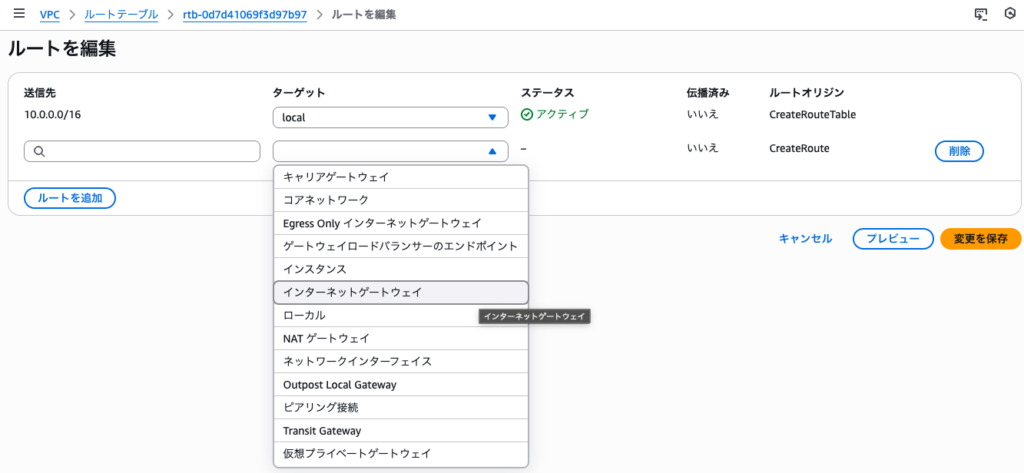Open the hamburger navigation menu
The width and height of the screenshot is (1024, 473).
tap(18, 15)
